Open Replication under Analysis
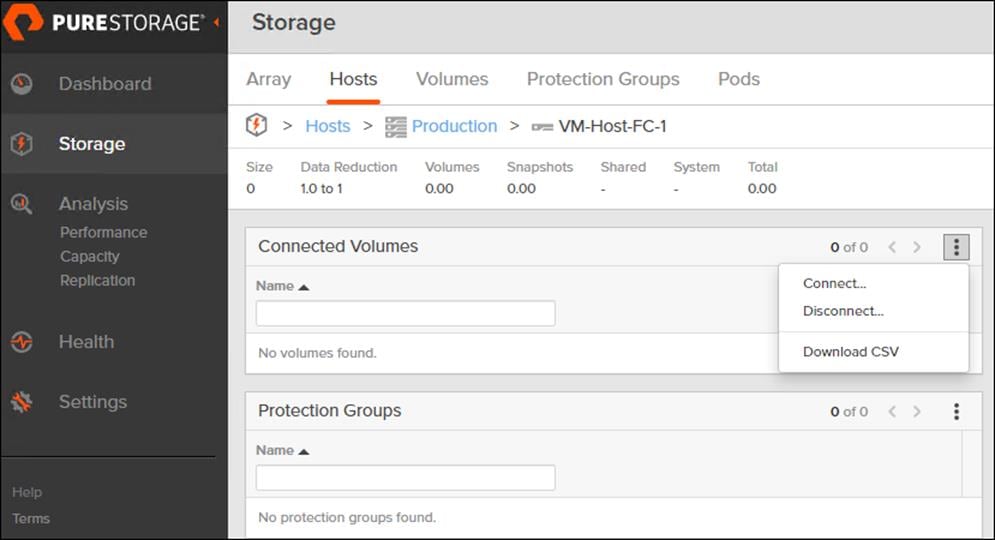The width and height of the screenshot is (995, 540). 98,280
